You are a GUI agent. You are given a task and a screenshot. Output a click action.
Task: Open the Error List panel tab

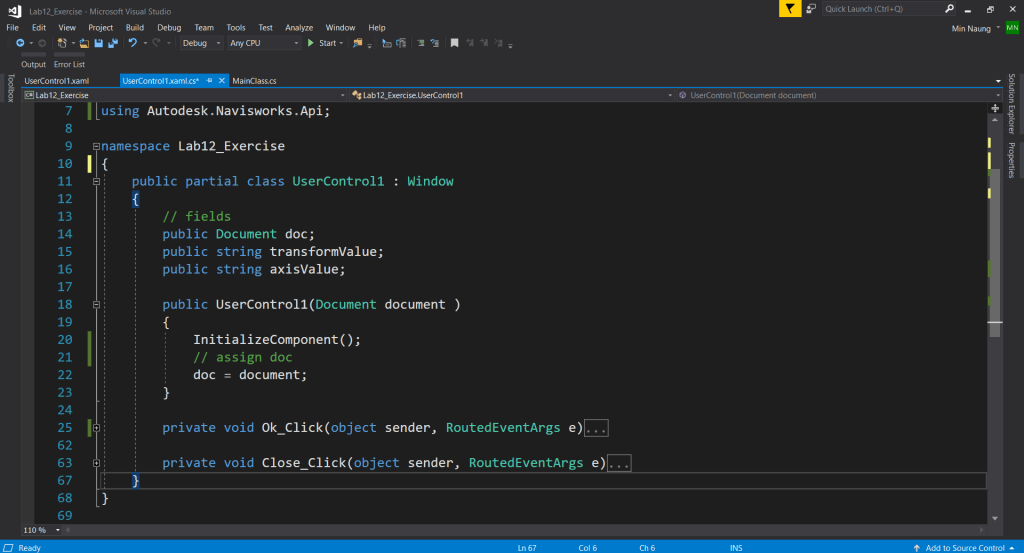click(69, 64)
